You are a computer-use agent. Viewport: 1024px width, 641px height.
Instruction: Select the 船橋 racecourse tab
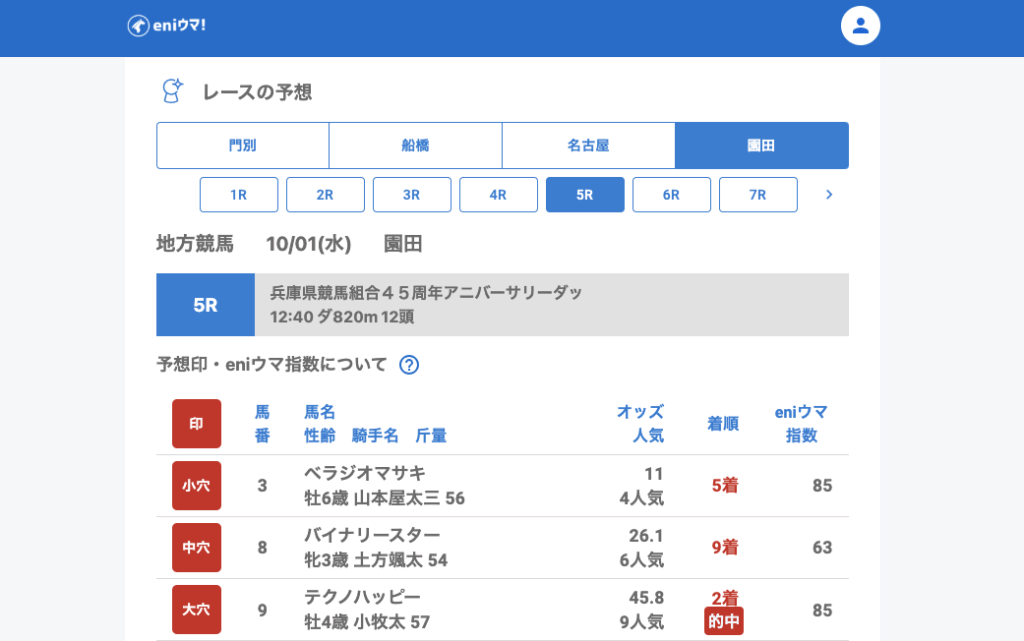tap(415, 146)
